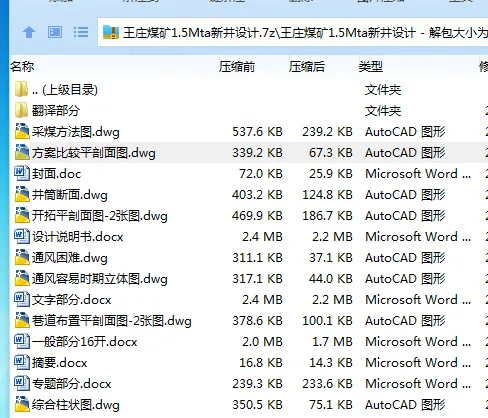Screen dimensions: 488x418
Task: Click the 2.0 MB original size cell
Action: [262, 342]
